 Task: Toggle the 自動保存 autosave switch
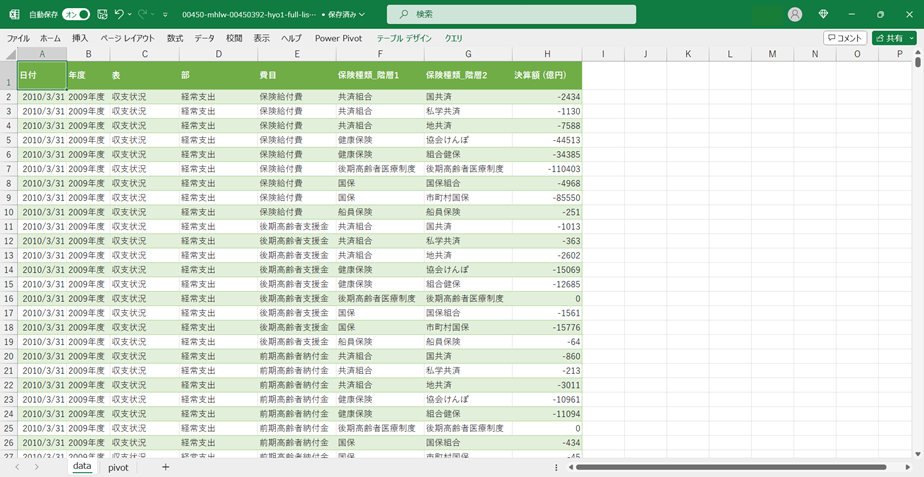tap(76, 15)
